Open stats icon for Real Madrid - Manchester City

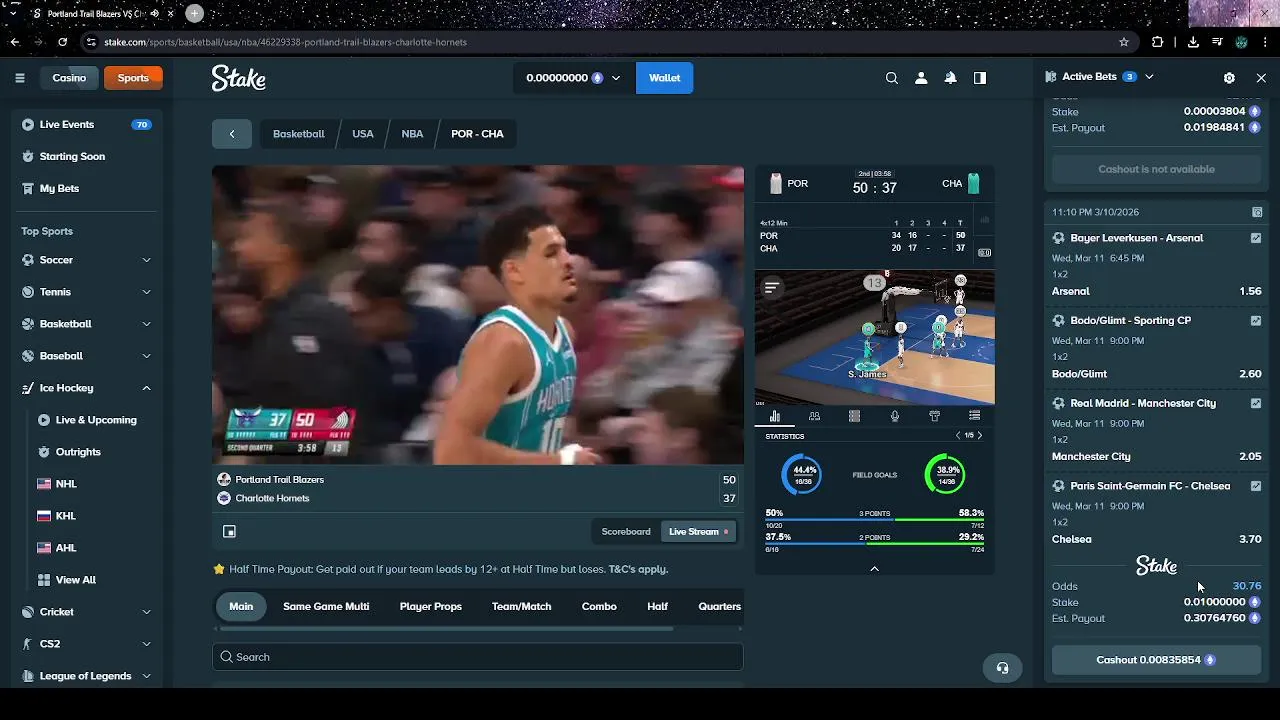pos(1256,404)
